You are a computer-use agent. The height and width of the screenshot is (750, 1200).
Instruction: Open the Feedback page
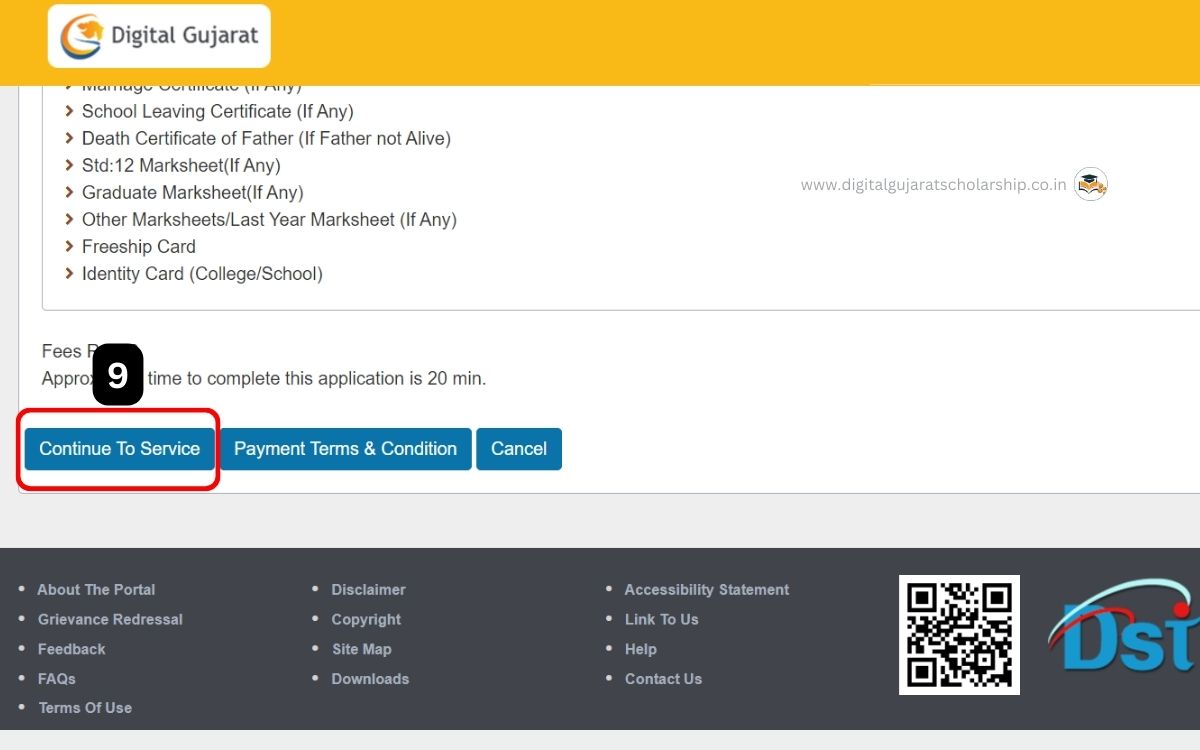tap(71, 649)
